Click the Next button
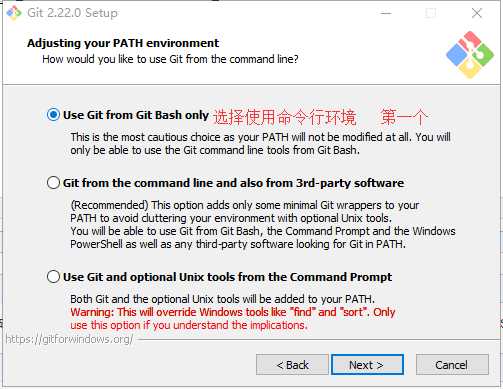This screenshot has width=503, height=389. (x=367, y=365)
